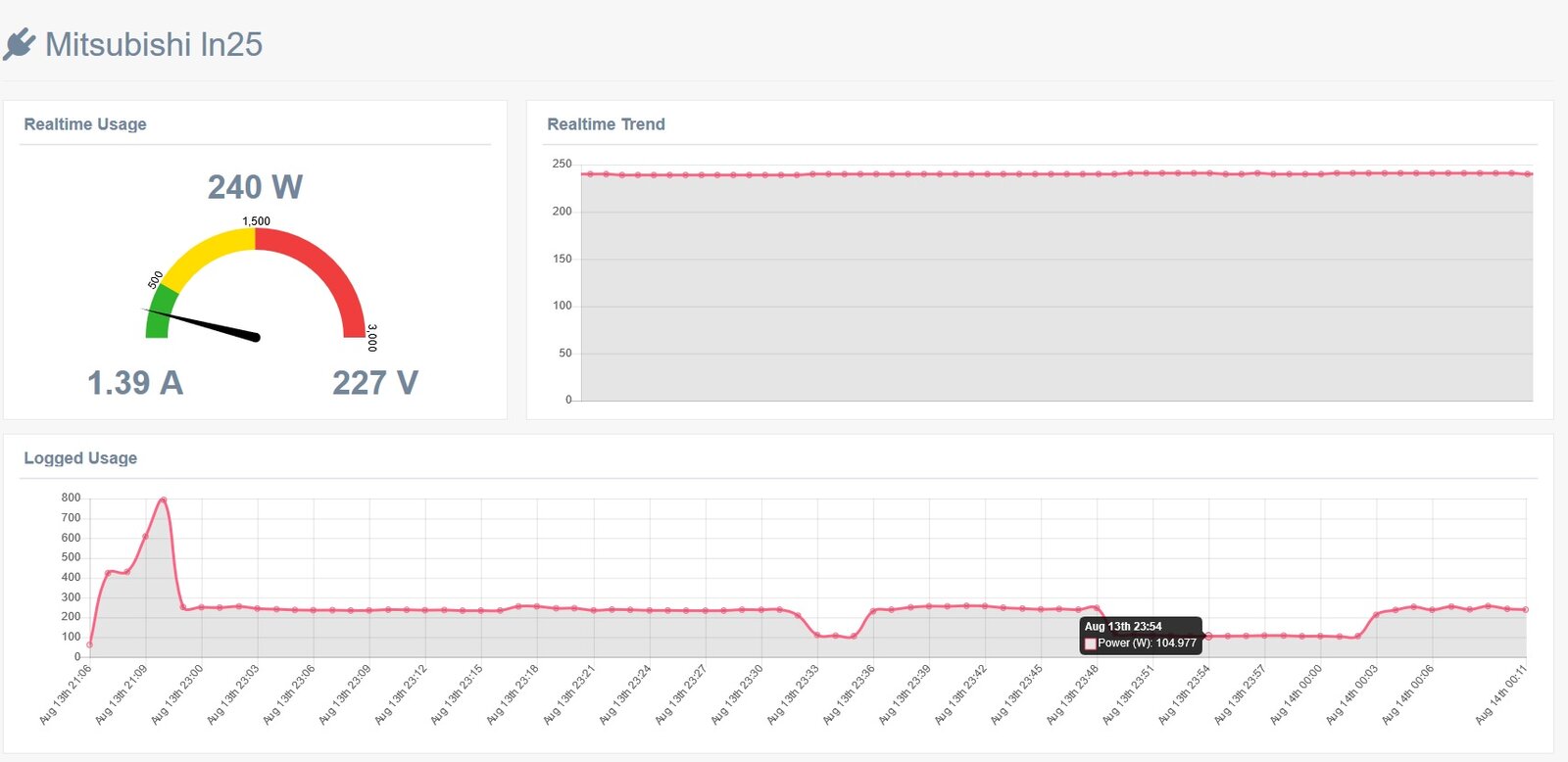
Task: Click the Logged Usage panel heading
Action: point(80,458)
